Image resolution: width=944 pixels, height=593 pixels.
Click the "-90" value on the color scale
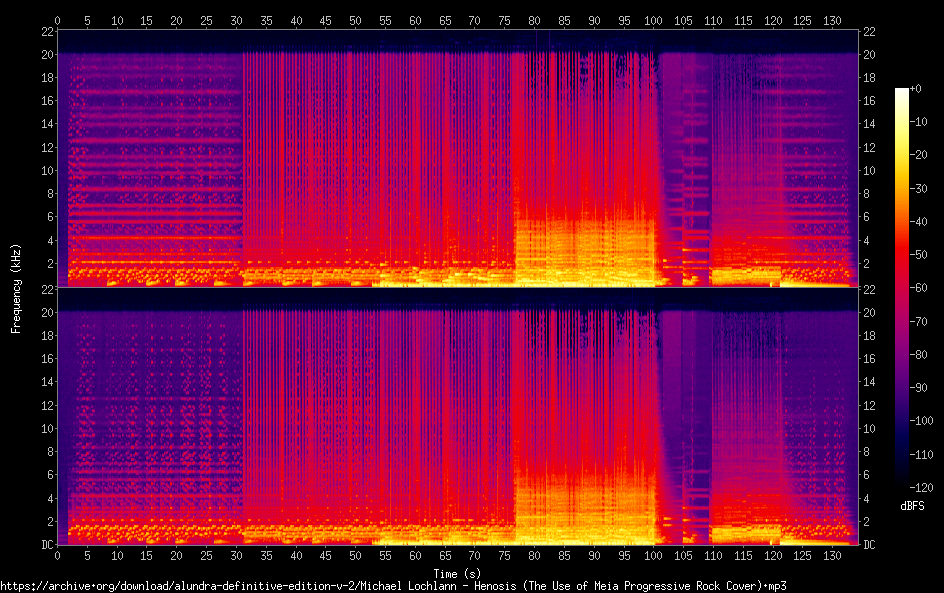[x=919, y=388]
